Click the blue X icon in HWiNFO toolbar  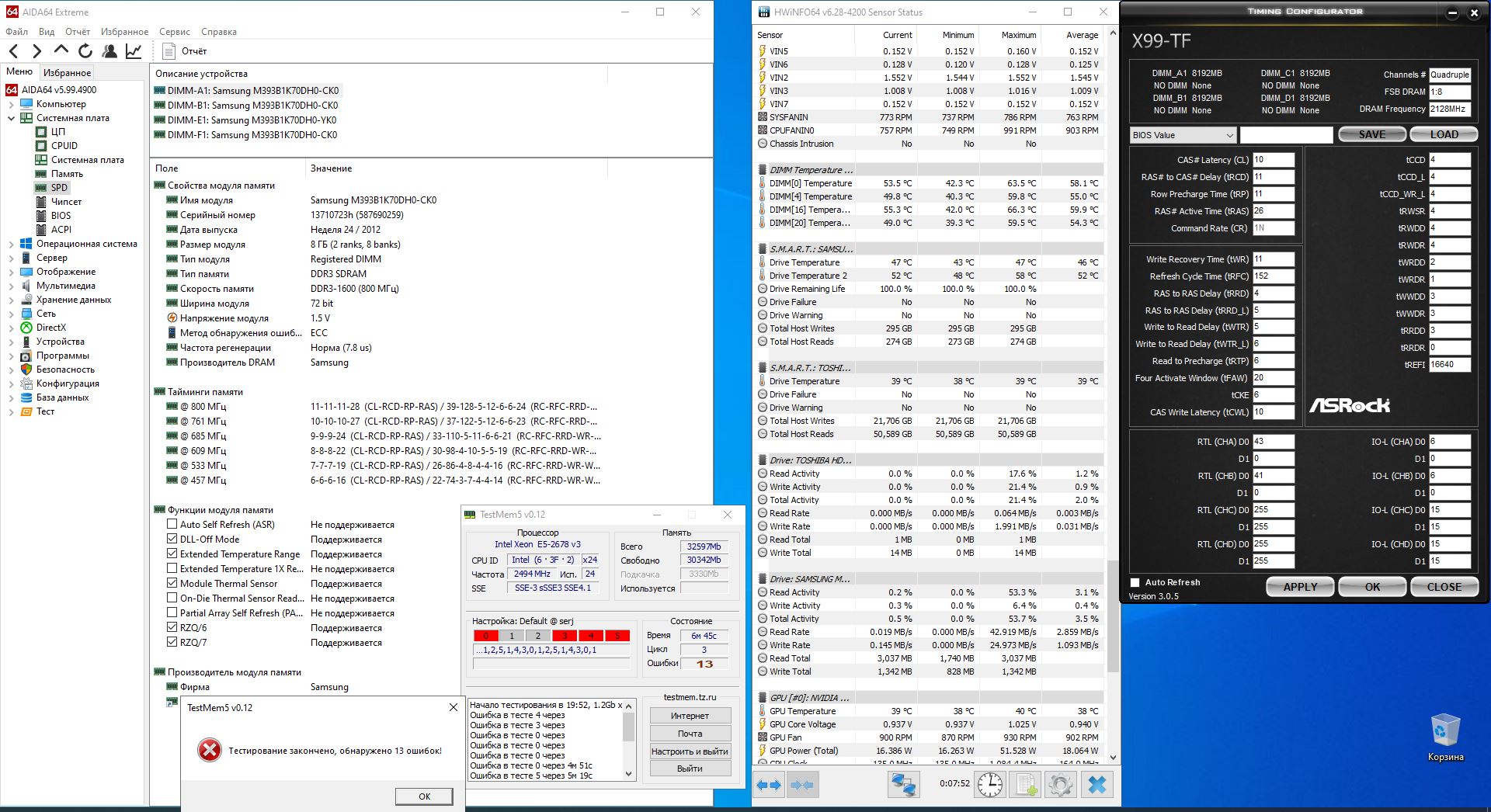click(x=1097, y=785)
